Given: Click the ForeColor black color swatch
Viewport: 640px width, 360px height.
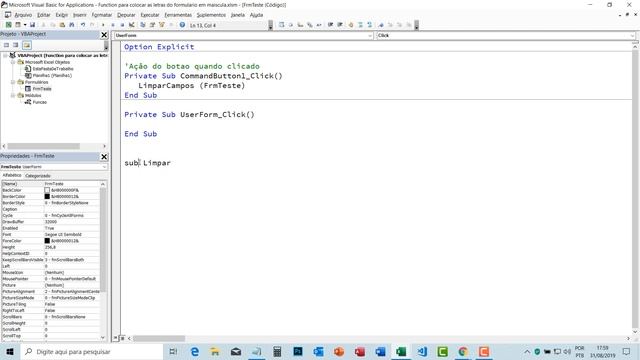Looking at the screenshot, I should 47,241.
